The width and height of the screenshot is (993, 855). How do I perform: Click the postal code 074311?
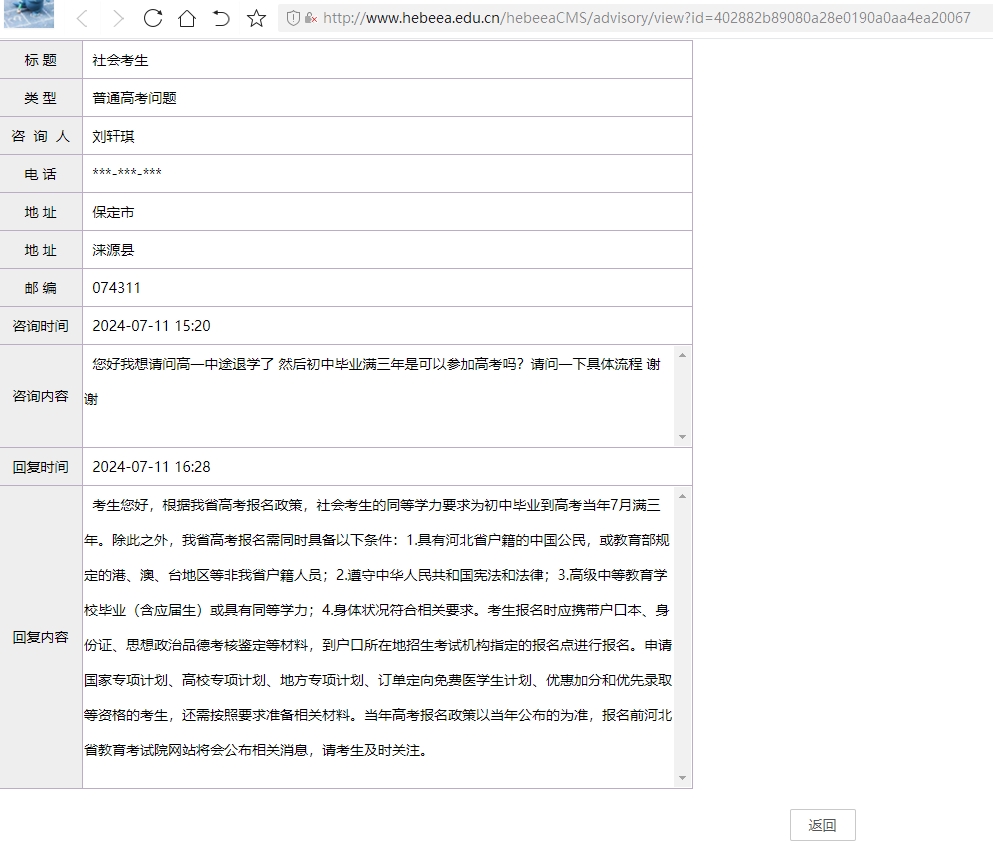pyautogui.click(x=117, y=288)
